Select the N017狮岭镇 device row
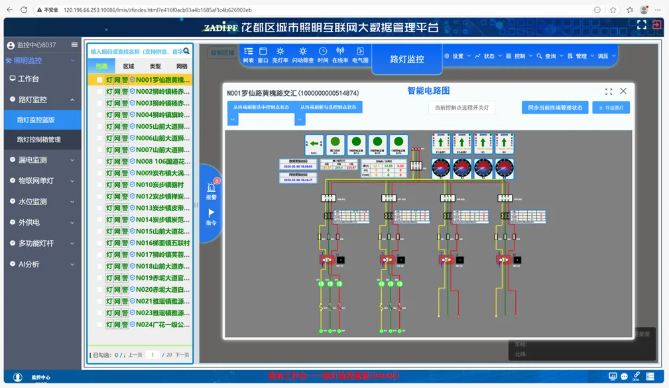Screen dimensions: 669x388 pyautogui.click(x=140, y=255)
